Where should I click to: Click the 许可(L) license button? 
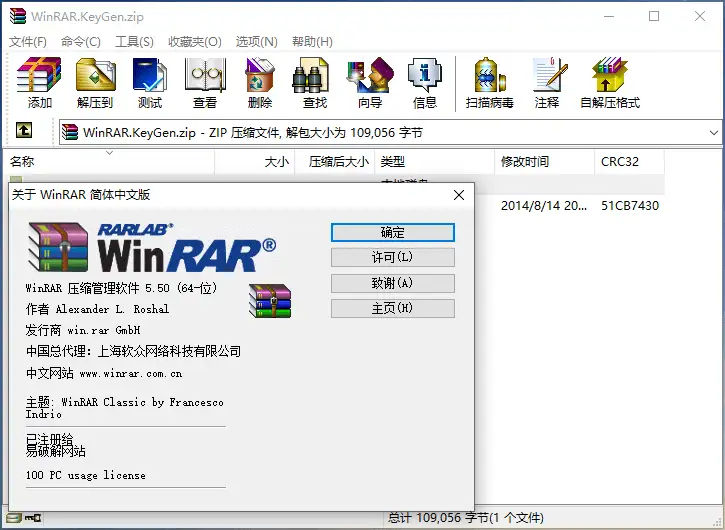click(392, 258)
